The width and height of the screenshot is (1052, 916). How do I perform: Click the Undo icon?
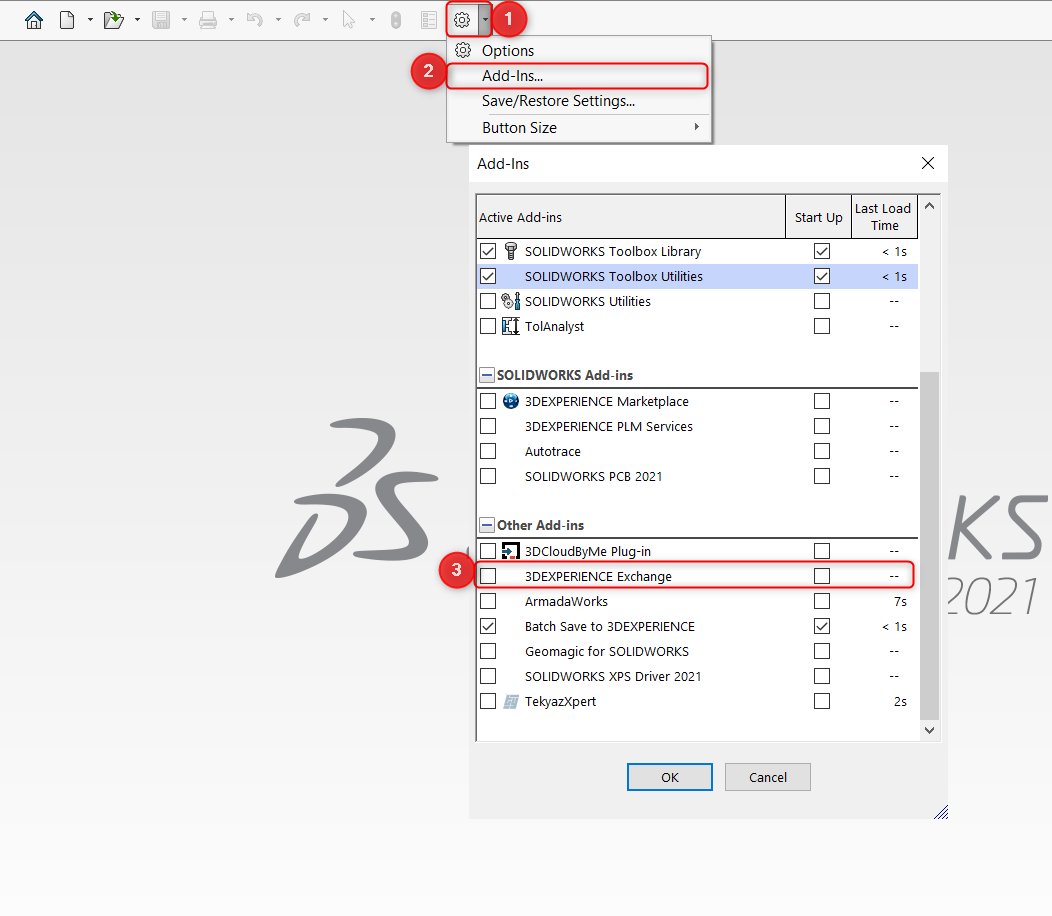255,20
